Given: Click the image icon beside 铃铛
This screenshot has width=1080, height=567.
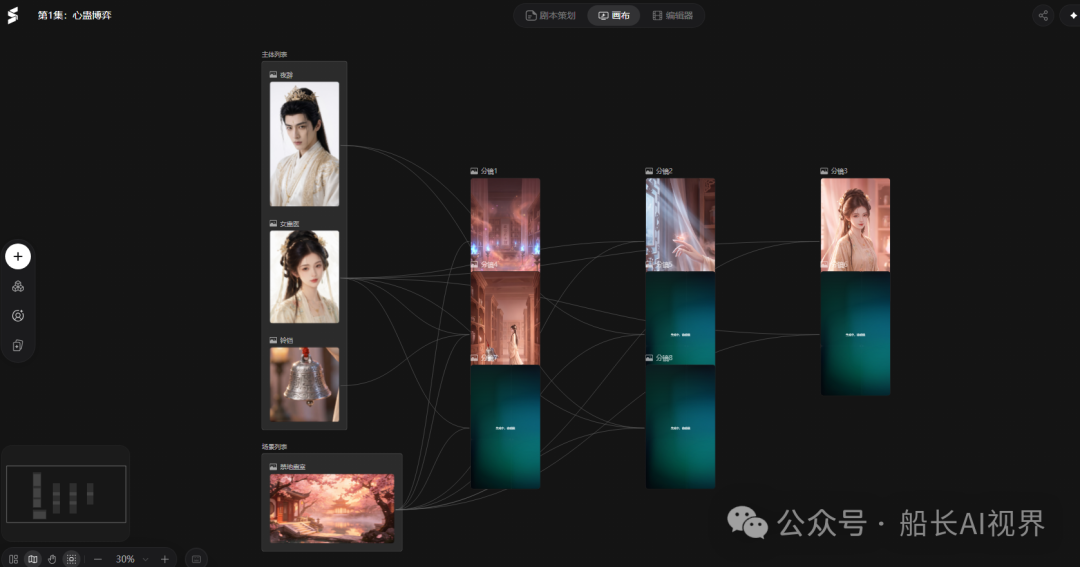Looking at the screenshot, I should click(x=273, y=340).
